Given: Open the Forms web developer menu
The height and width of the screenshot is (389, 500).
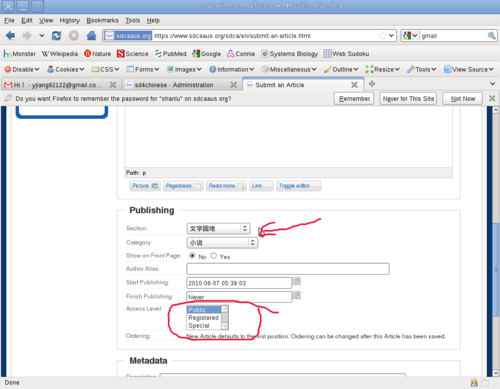Looking at the screenshot, I should (143, 69).
